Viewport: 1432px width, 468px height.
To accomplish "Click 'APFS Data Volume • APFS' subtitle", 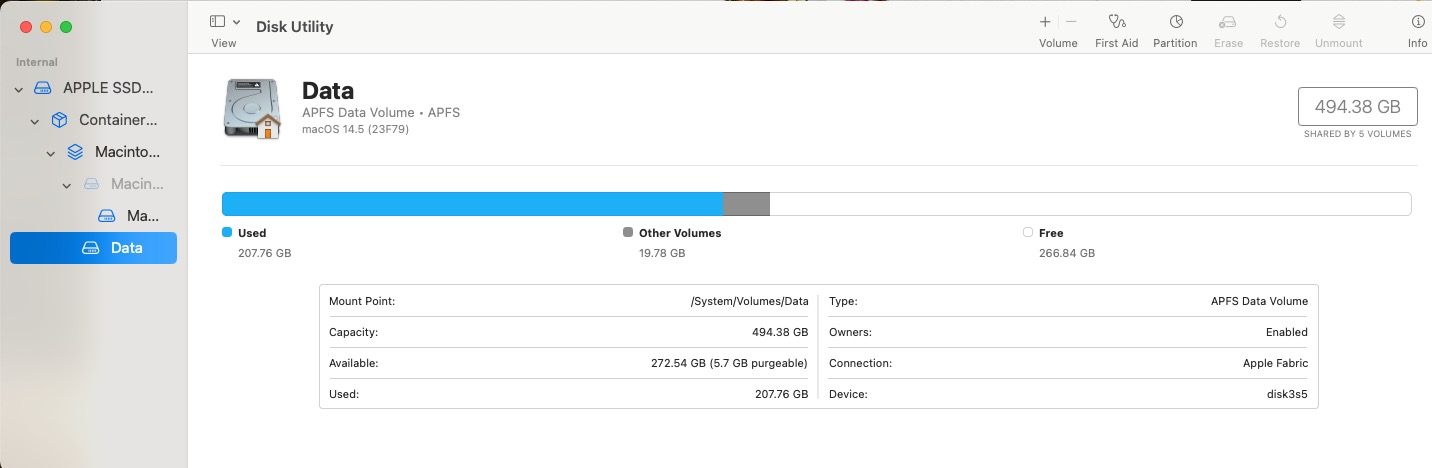I will [381, 113].
